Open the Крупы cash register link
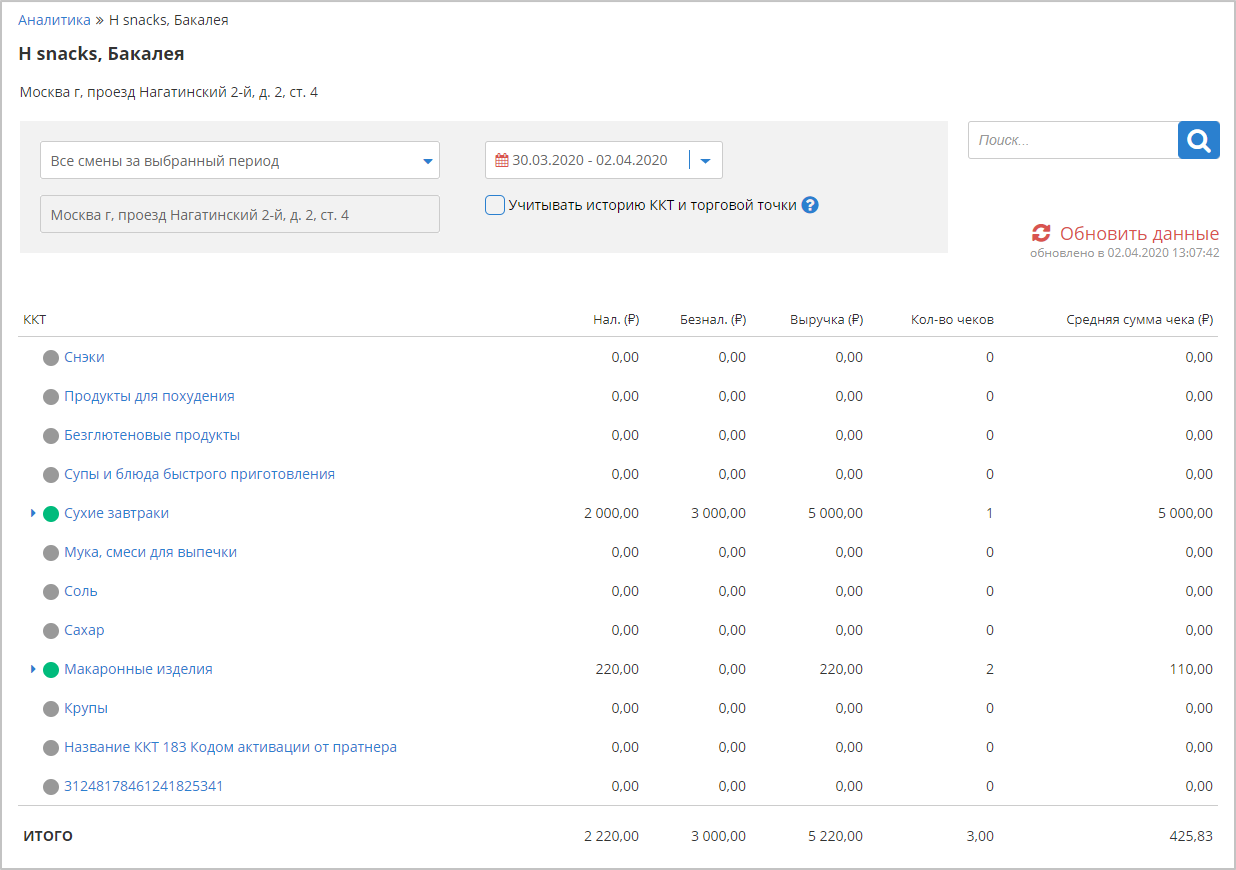1236x870 pixels. (x=86, y=709)
